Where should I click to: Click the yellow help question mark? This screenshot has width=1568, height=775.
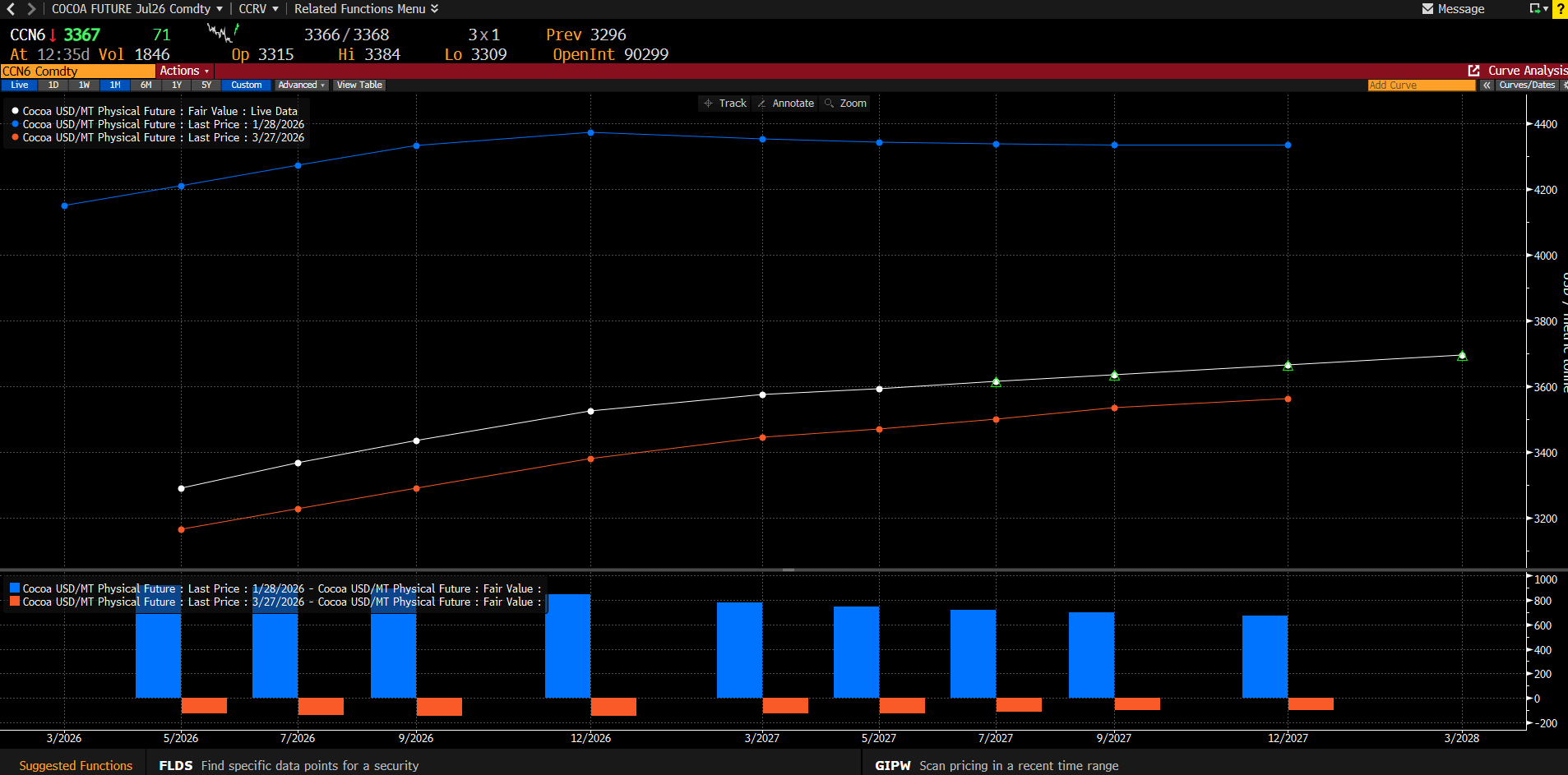pyautogui.click(x=1559, y=9)
